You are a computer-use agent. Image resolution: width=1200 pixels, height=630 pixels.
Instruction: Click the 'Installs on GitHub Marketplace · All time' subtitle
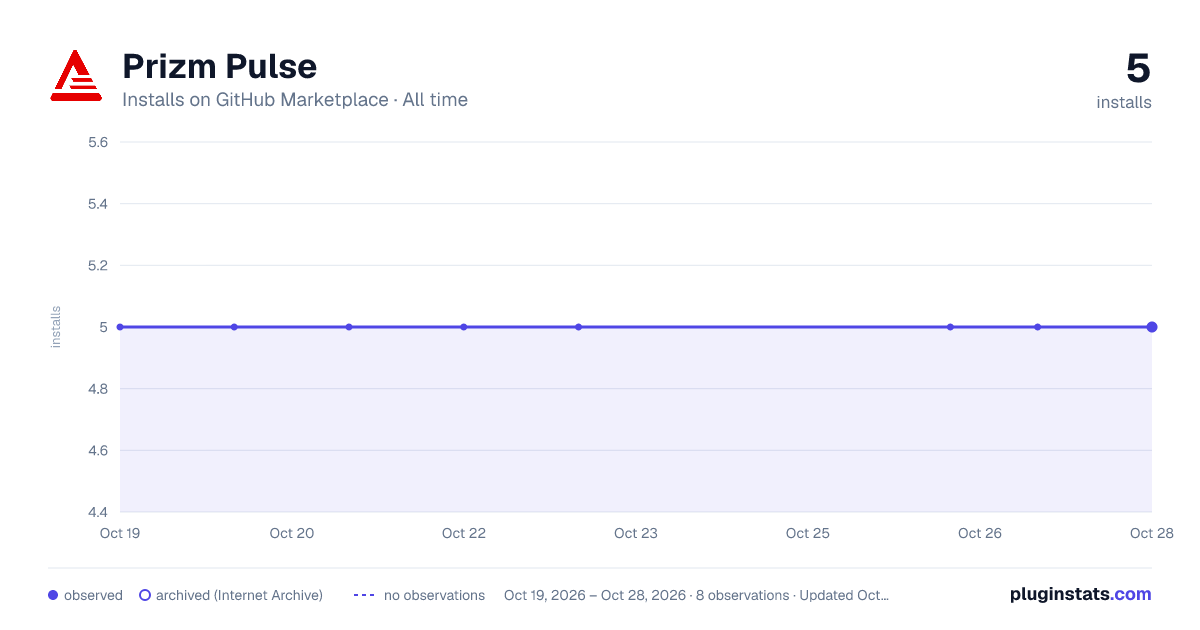pyautogui.click(x=295, y=100)
